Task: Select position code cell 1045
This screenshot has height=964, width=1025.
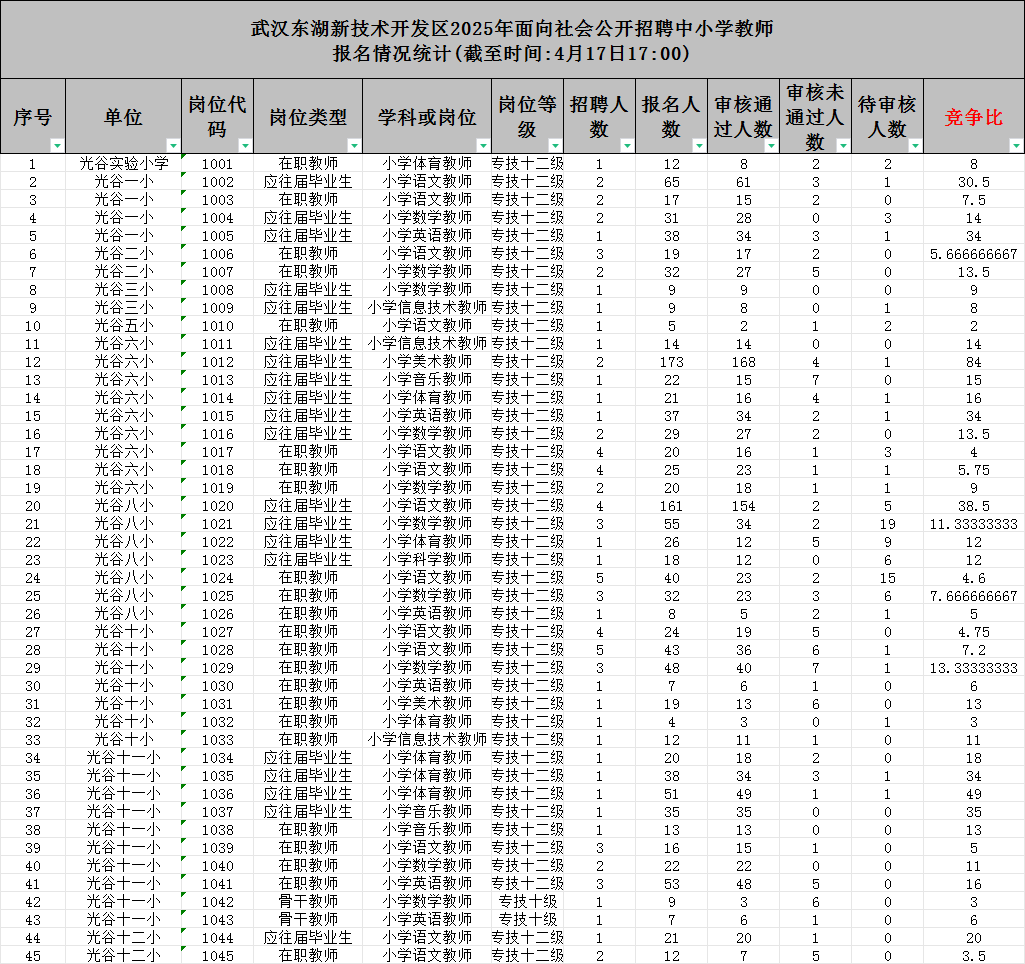Action: coord(218,956)
